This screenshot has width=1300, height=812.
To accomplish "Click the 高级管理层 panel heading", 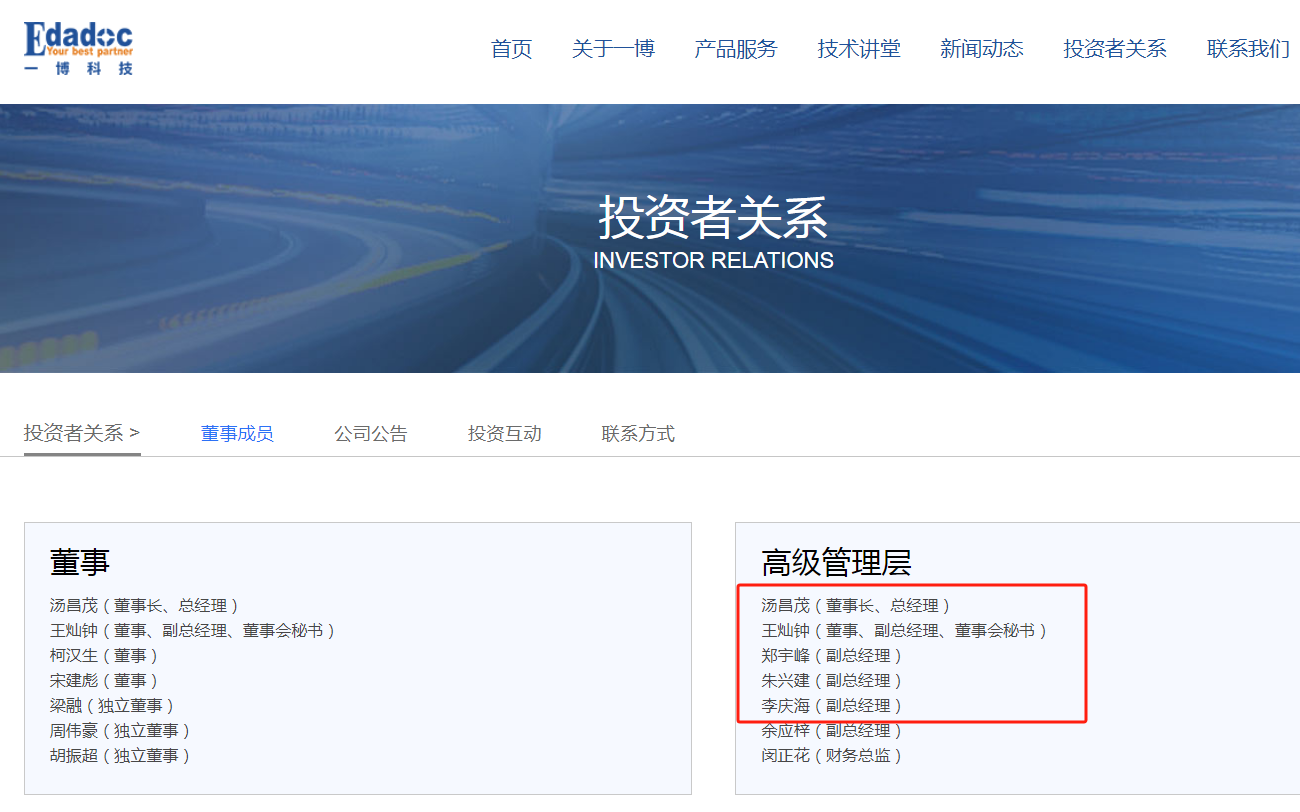I will [836, 562].
